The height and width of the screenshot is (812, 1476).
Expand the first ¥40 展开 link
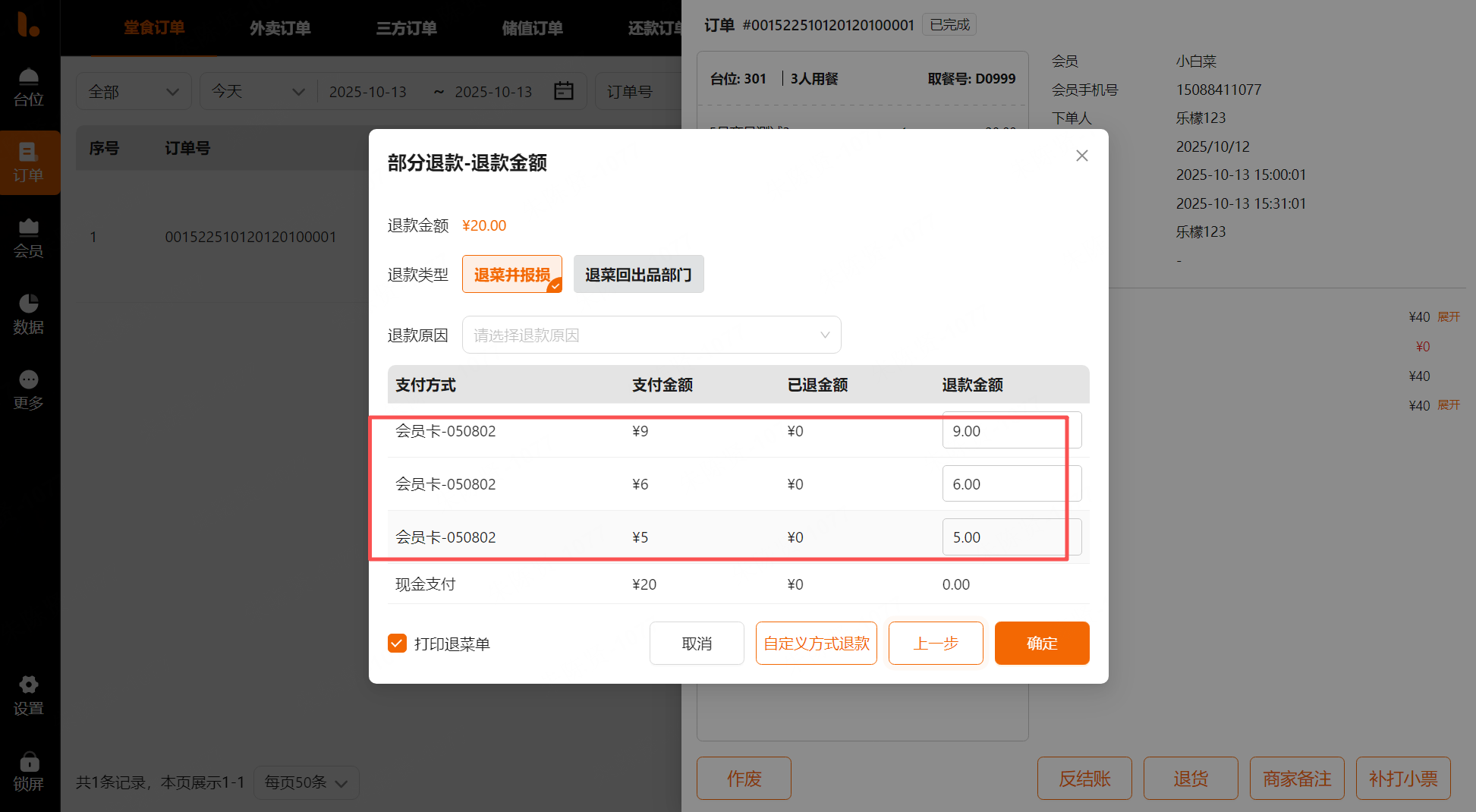click(1449, 316)
